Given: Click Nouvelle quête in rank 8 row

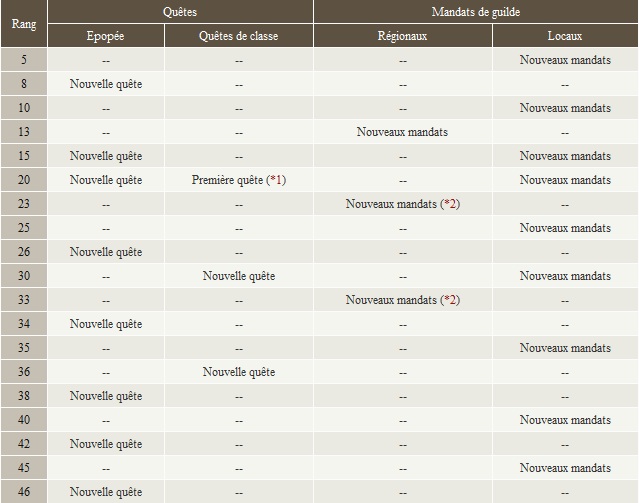Looking at the screenshot, I should tap(106, 84).
